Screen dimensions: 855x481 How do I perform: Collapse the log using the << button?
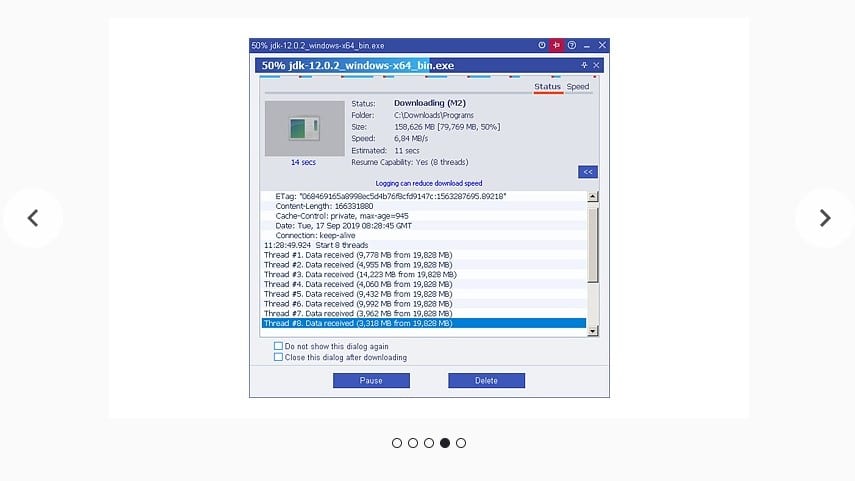click(x=588, y=172)
